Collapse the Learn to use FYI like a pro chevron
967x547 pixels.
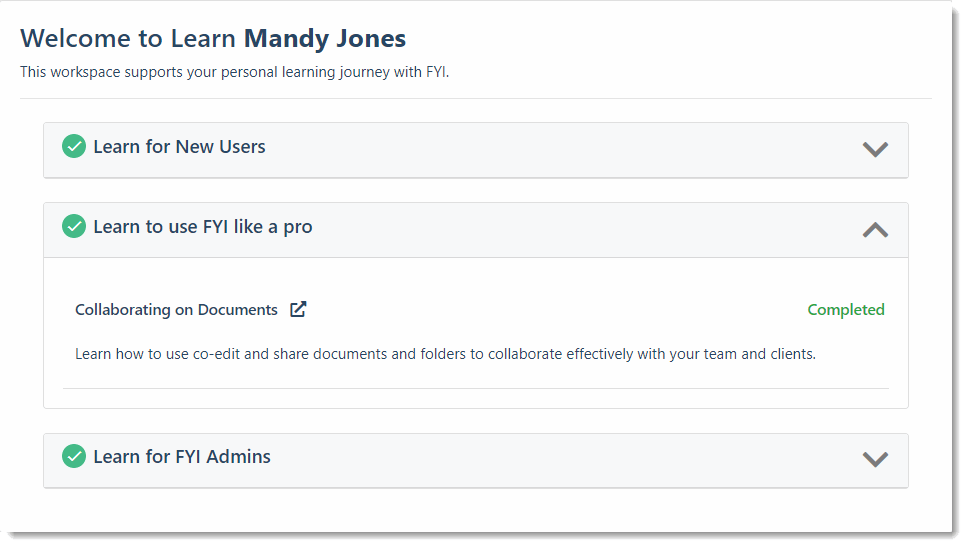tap(875, 230)
